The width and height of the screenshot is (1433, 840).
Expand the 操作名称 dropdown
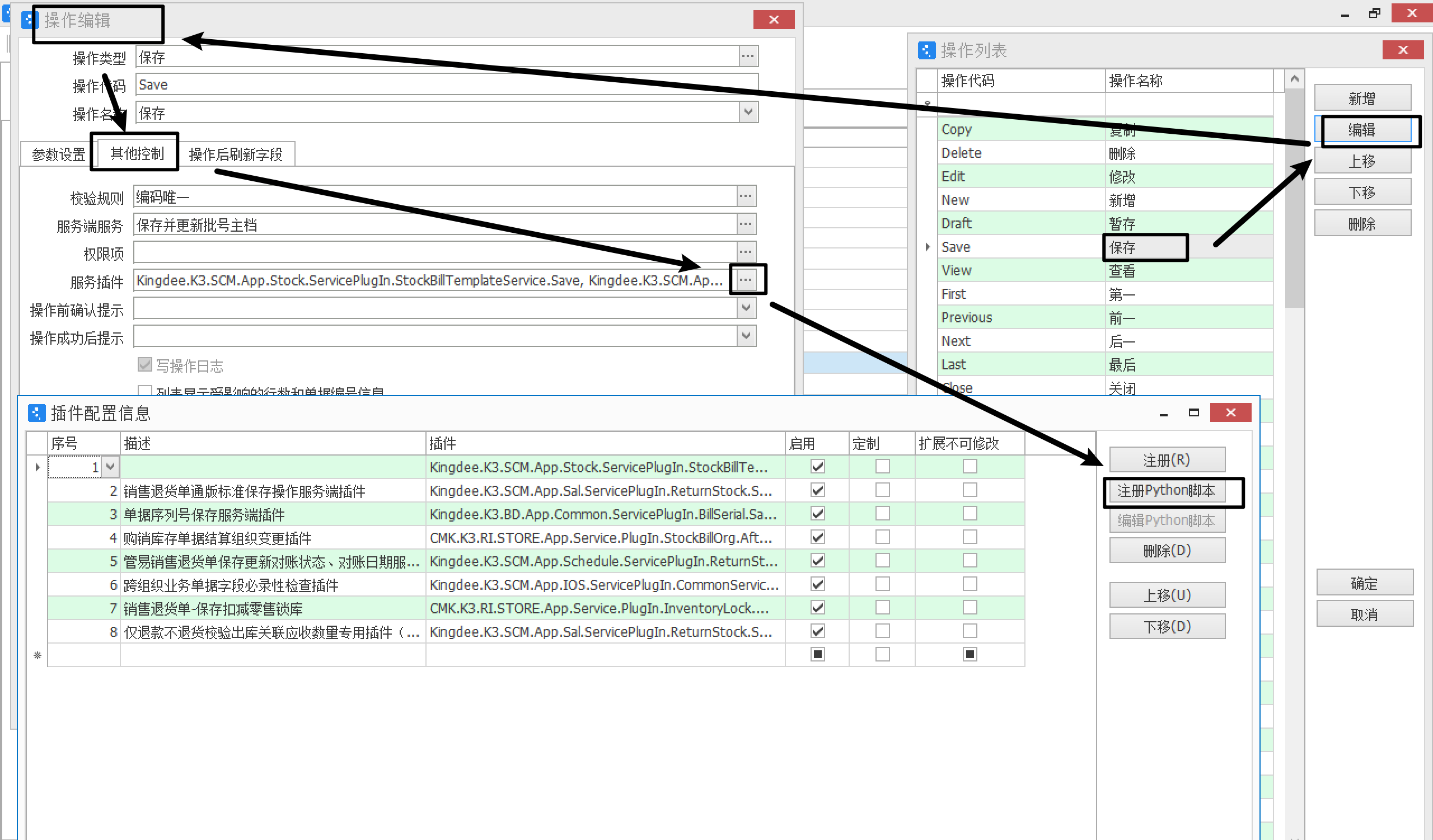(748, 112)
